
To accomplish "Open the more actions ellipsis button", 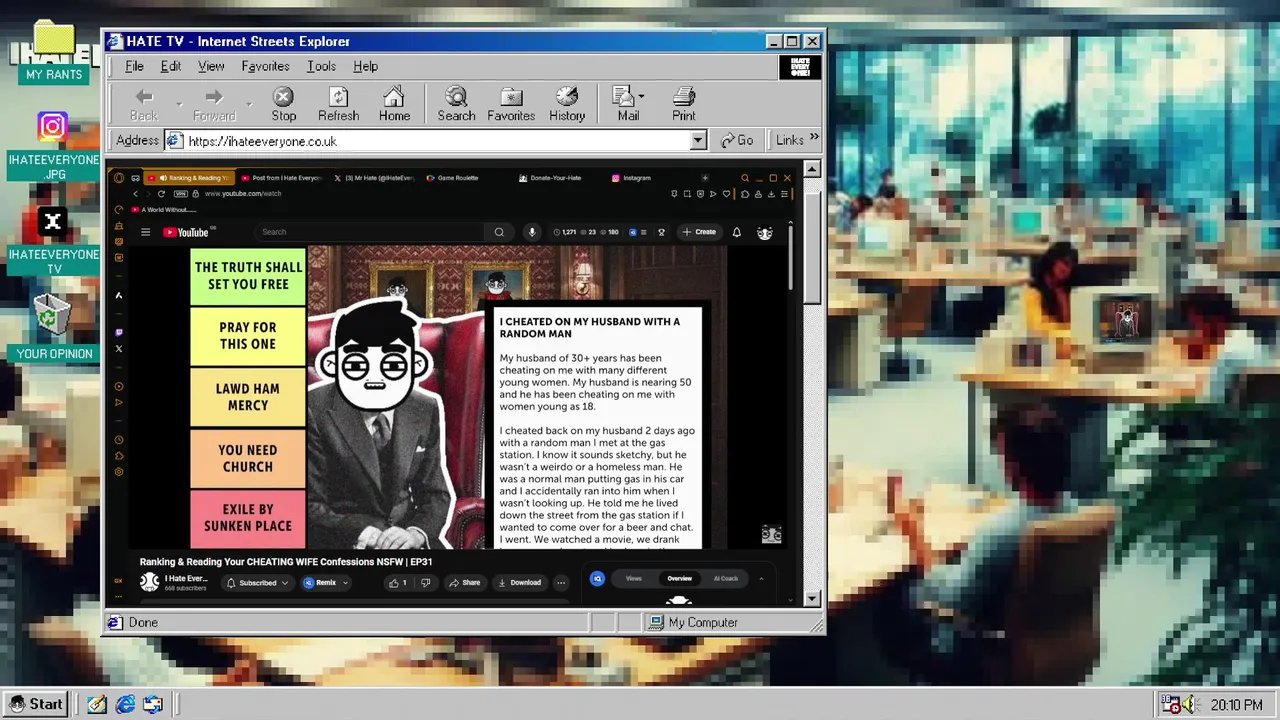I will coord(561,583).
